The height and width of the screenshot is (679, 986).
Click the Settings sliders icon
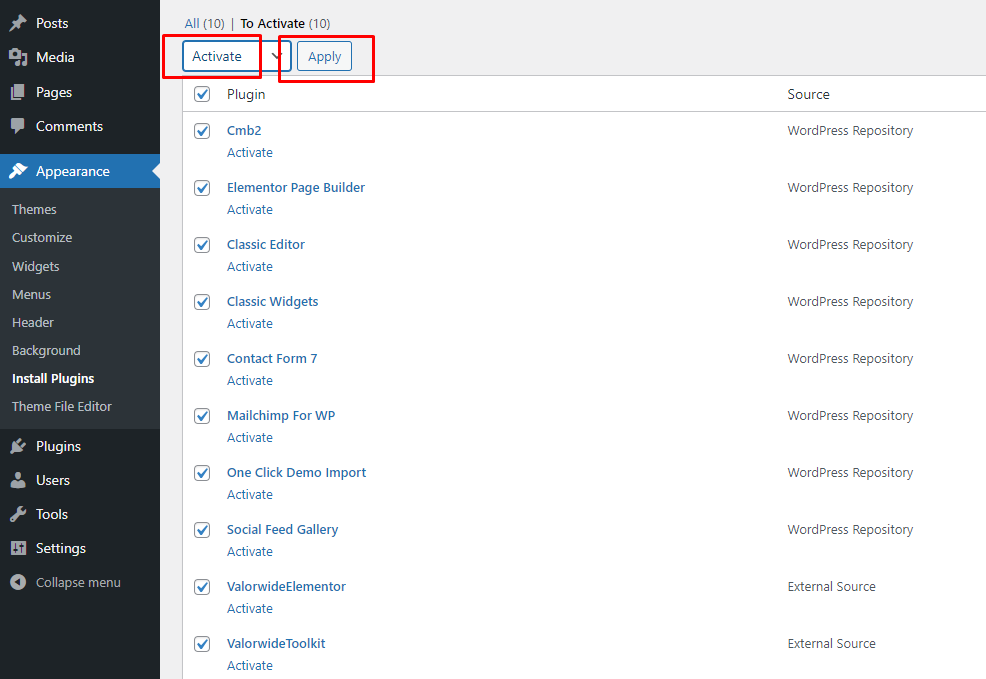[x=18, y=548]
